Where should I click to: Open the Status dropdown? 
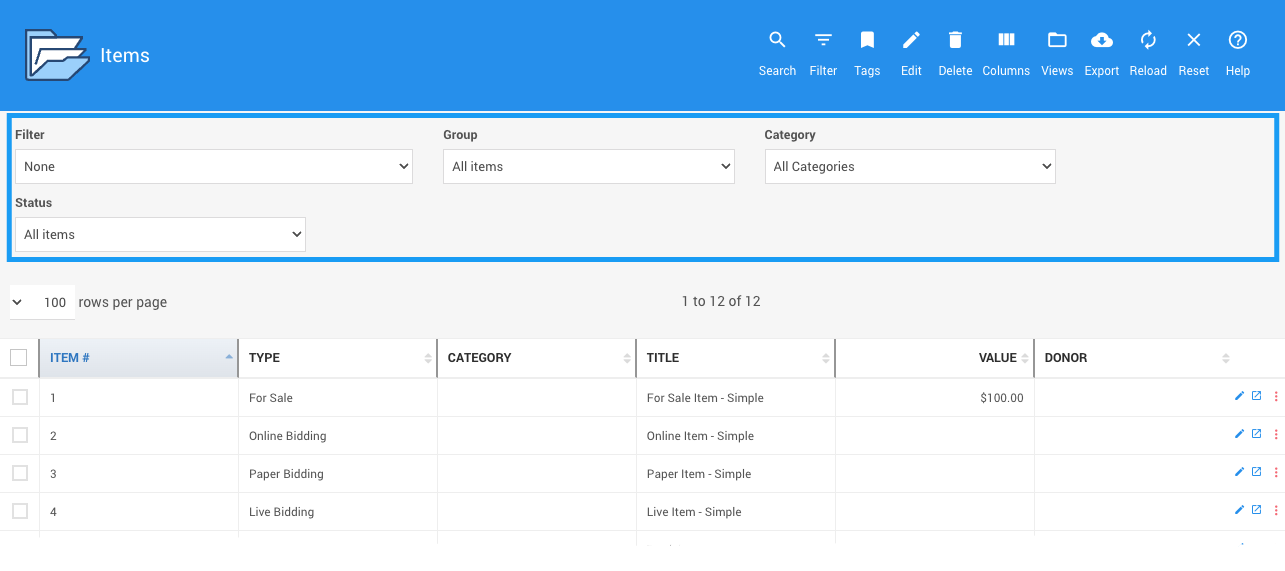(x=160, y=235)
